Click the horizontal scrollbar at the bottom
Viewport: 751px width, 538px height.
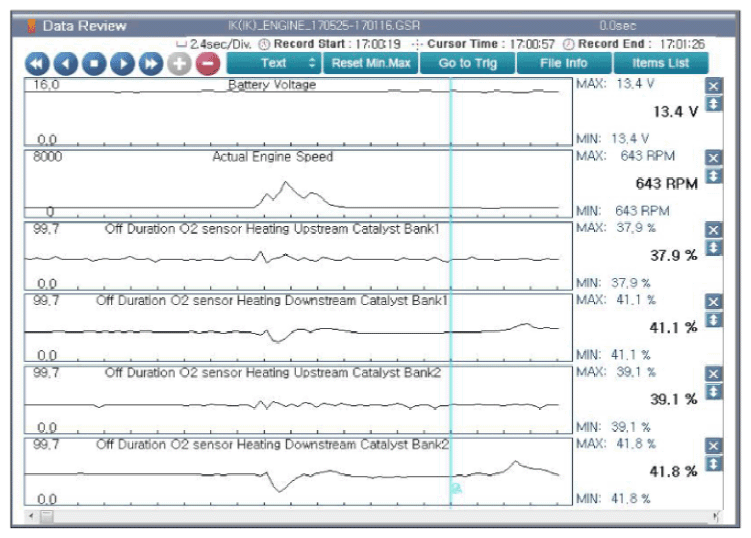tap(370, 516)
